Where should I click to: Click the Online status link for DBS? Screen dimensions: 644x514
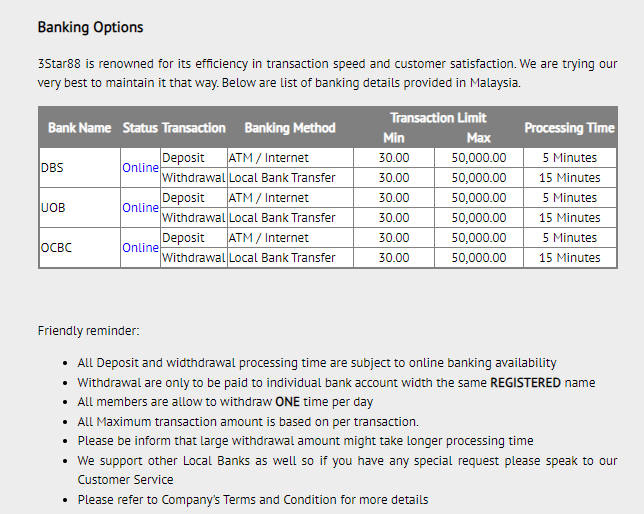click(x=140, y=168)
